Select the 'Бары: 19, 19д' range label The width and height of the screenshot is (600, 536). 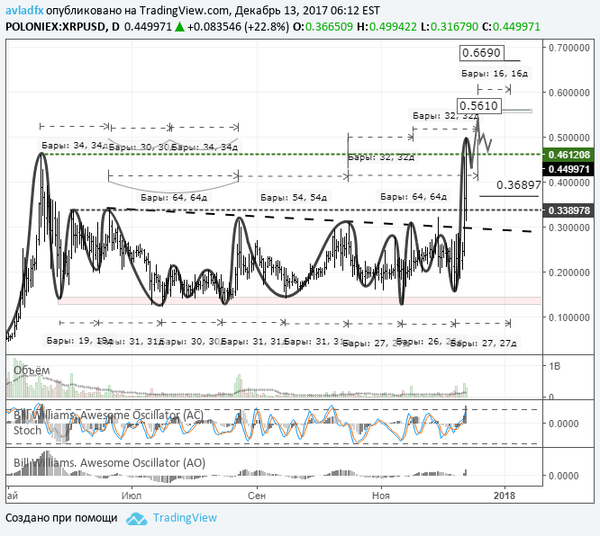79,340
